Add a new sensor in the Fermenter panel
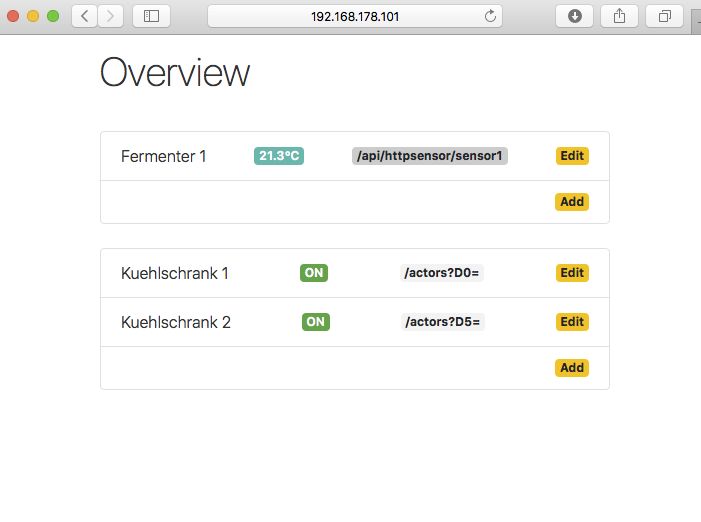This screenshot has height=522, width=701. click(x=572, y=202)
